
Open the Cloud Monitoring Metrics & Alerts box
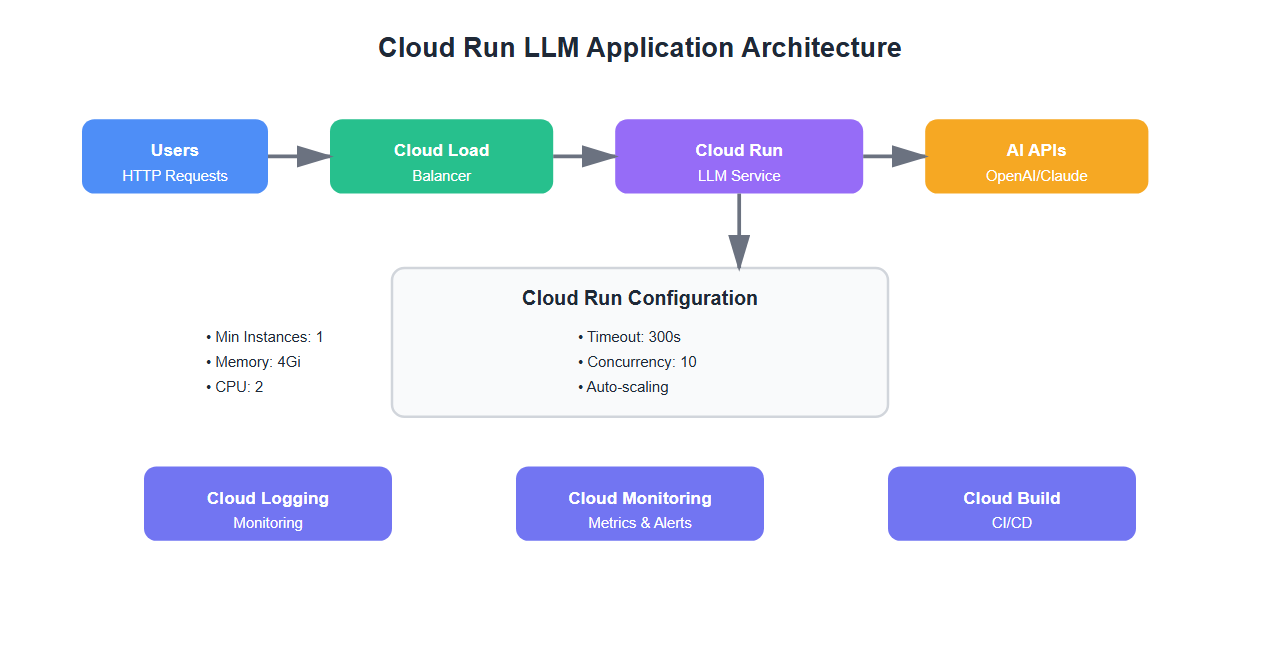coord(640,504)
